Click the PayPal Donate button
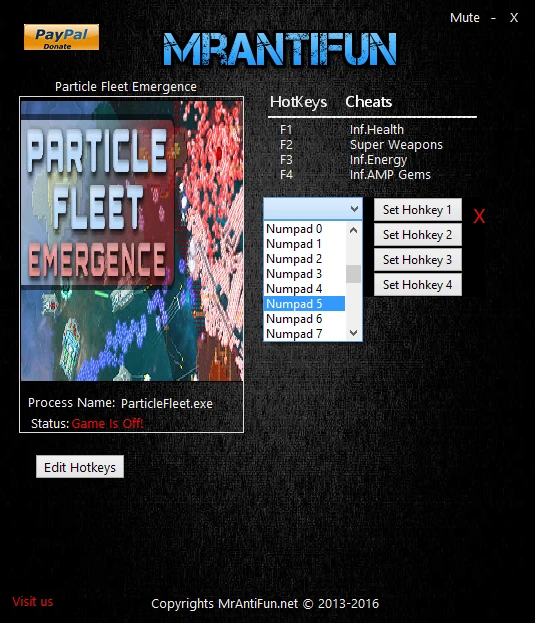This screenshot has height=623, width=535. coord(61,37)
